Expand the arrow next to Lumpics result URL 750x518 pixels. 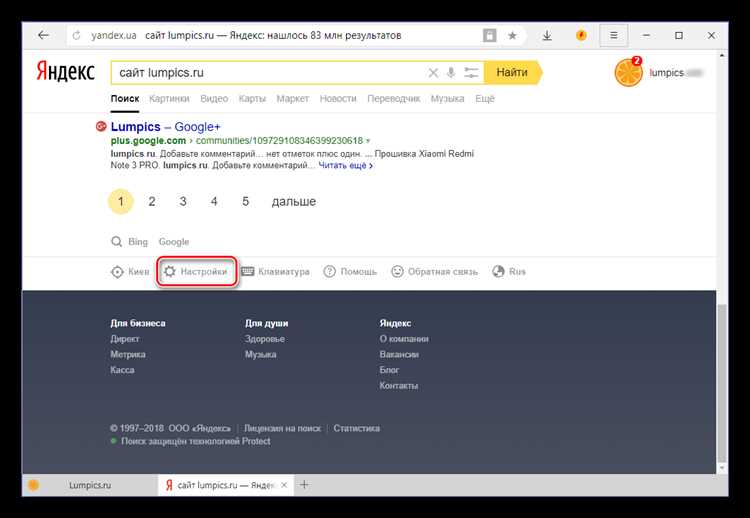pos(368,142)
